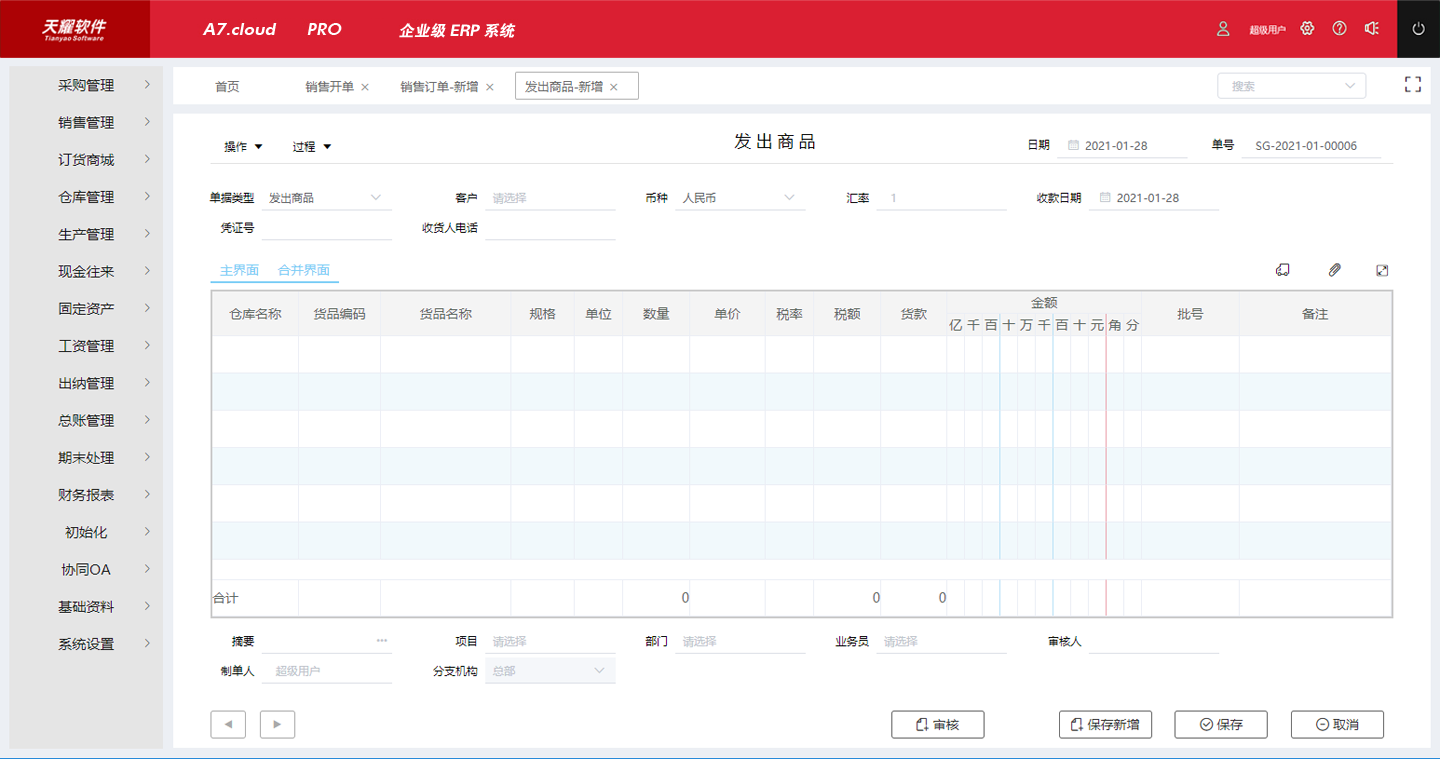Viewport: 1440px width, 759px height.
Task: Open the 财务报表 menu item
Action: click(86, 495)
